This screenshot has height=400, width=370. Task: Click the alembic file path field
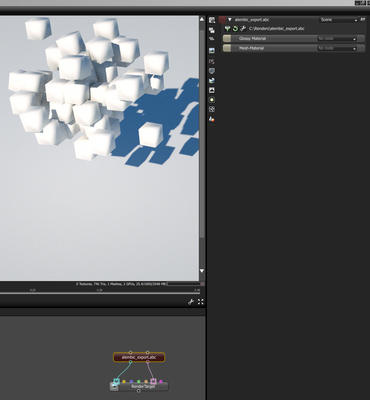click(x=277, y=29)
